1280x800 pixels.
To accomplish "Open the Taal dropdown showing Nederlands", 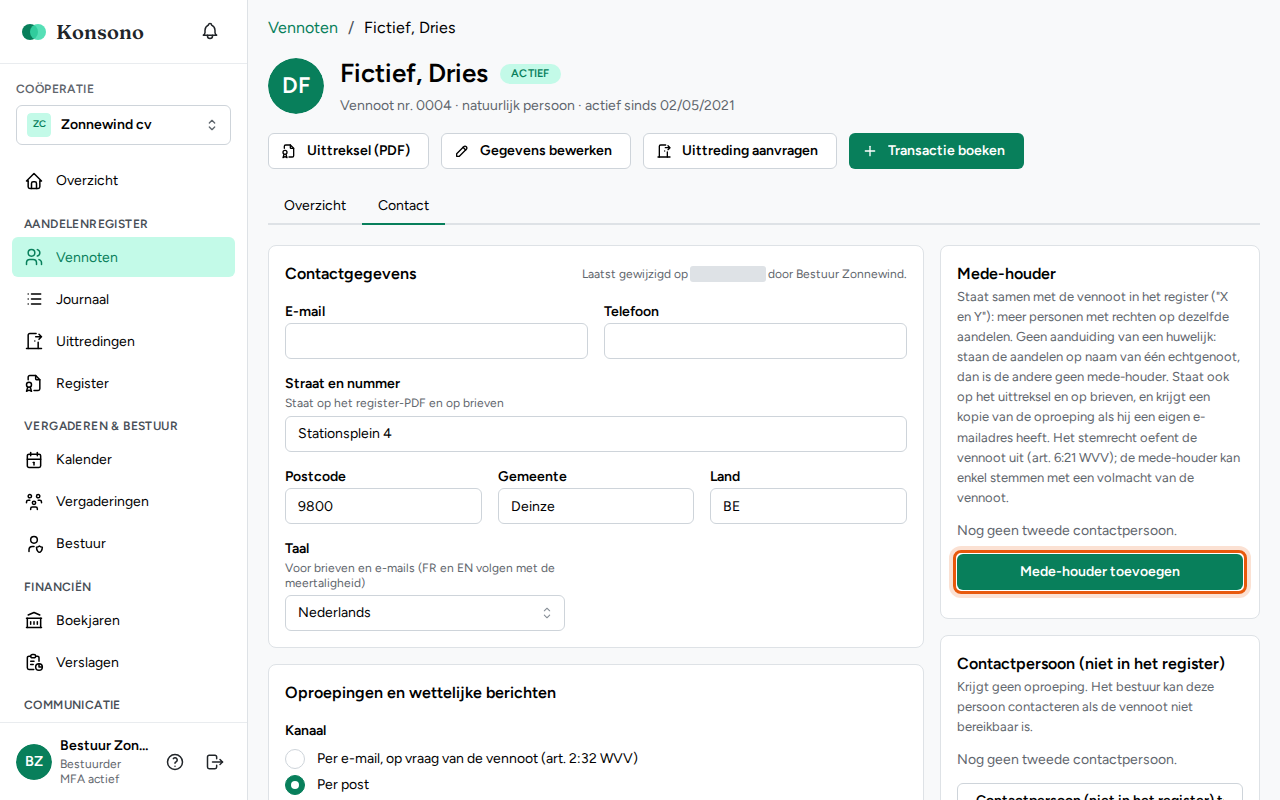I will [x=425, y=613].
